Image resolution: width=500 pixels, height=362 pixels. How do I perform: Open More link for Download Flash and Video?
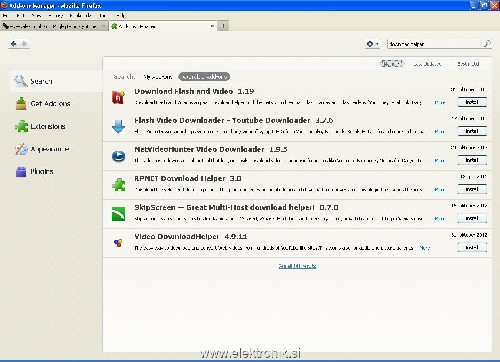click(440, 102)
